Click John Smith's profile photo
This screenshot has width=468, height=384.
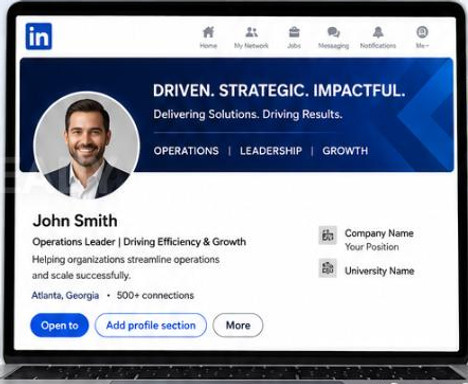[87, 146]
